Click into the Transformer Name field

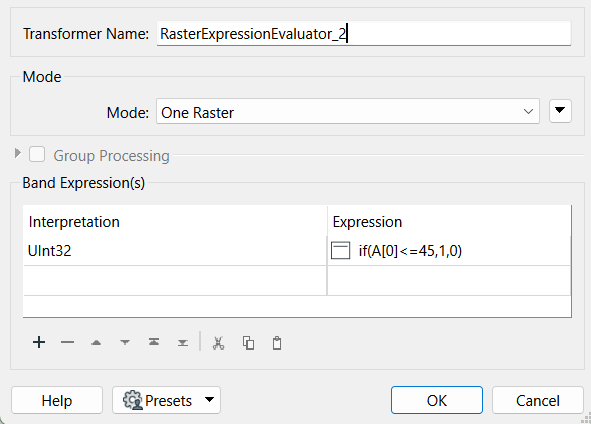364,34
